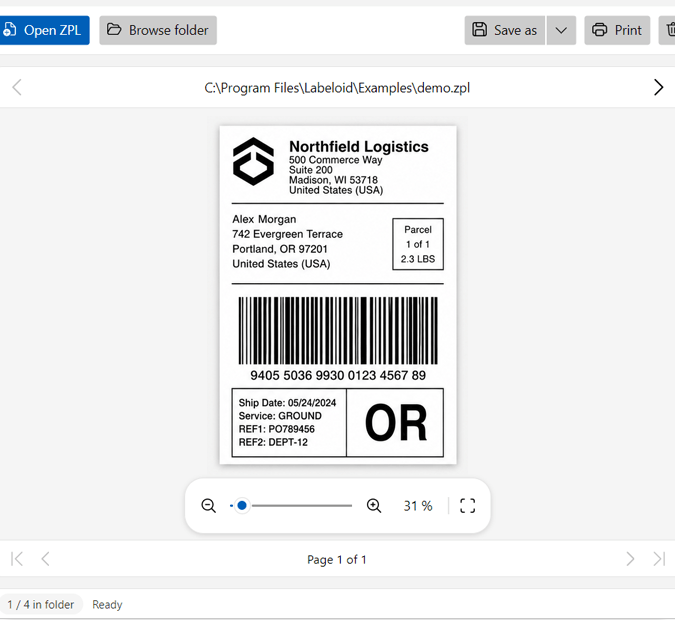
Task: Click the Alex Morgan recipient name
Action: tap(264, 219)
